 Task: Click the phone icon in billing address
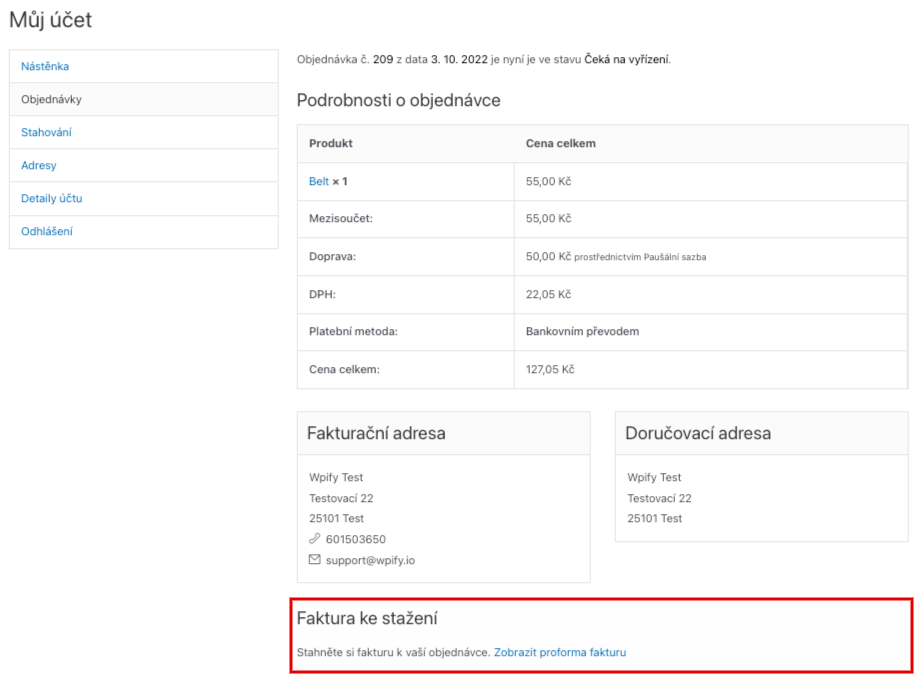pyautogui.click(x=316, y=539)
